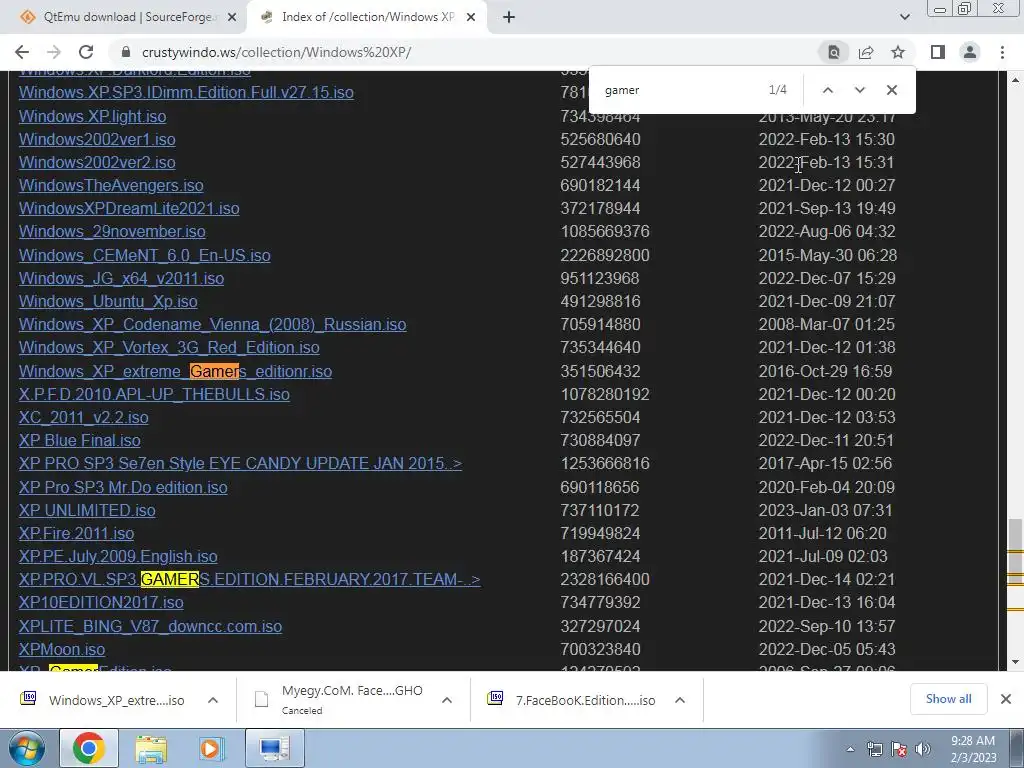Image resolution: width=1024 pixels, height=768 pixels.
Task: Click Show all downloads button
Action: (948, 699)
